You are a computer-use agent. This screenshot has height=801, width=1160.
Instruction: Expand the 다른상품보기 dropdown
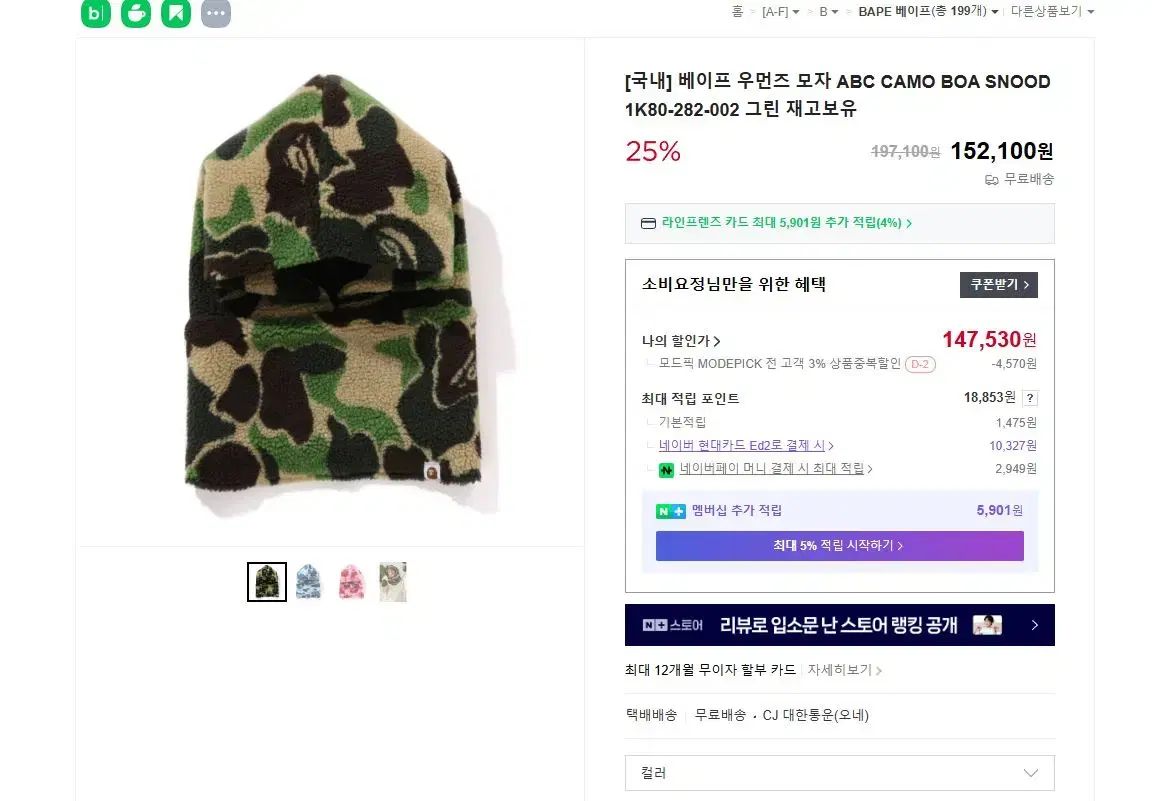[x=1052, y=12]
